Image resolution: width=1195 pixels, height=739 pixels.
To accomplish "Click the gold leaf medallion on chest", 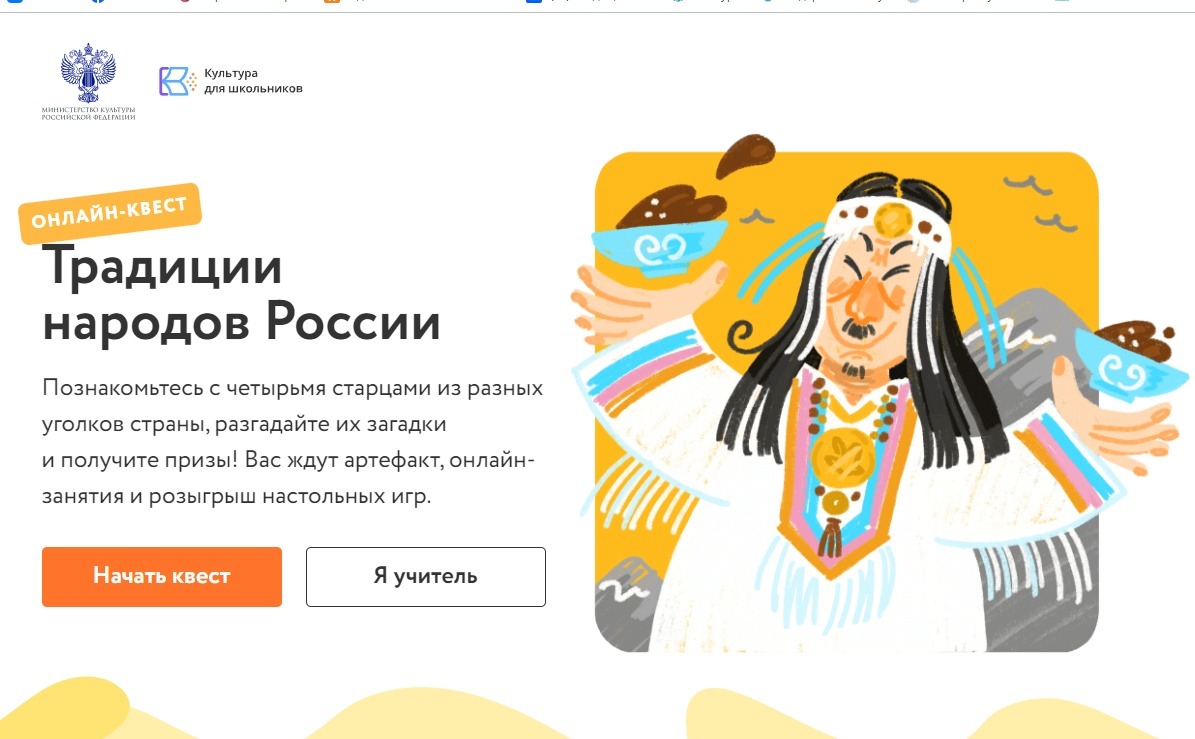I will pos(843,456).
